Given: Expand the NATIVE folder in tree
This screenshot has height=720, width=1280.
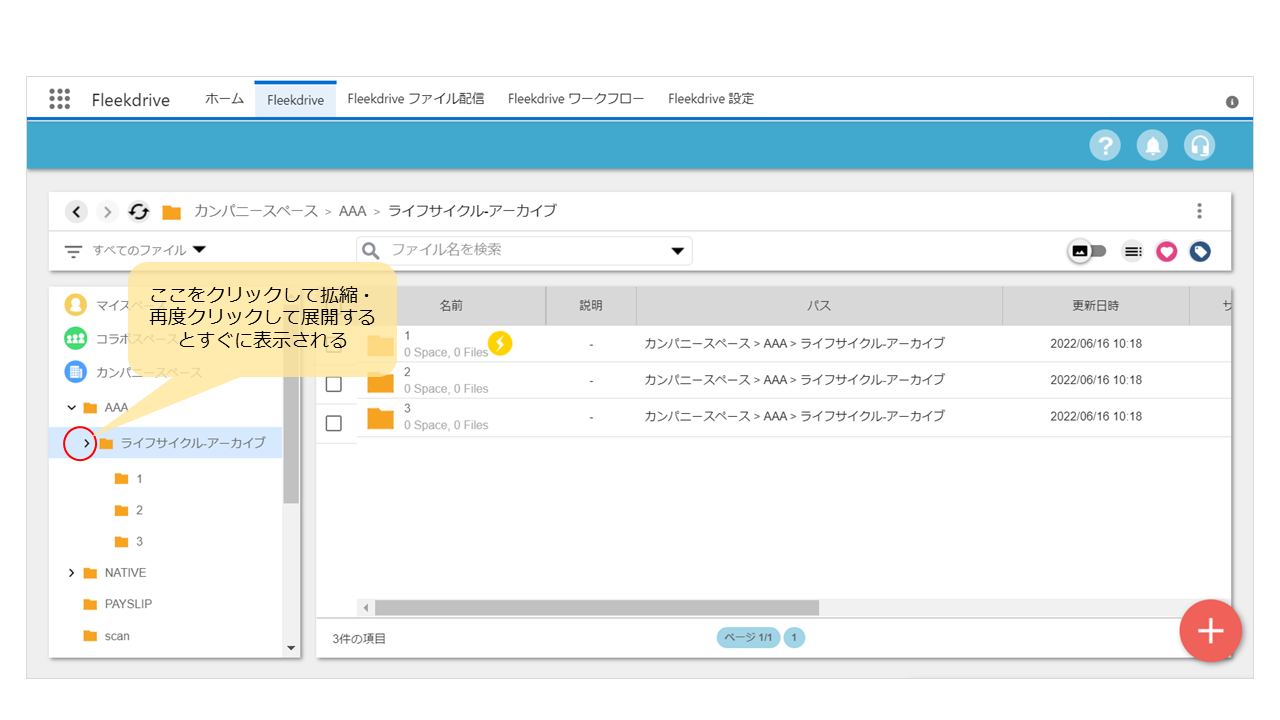Looking at the screenshot, I should point(71,573).
